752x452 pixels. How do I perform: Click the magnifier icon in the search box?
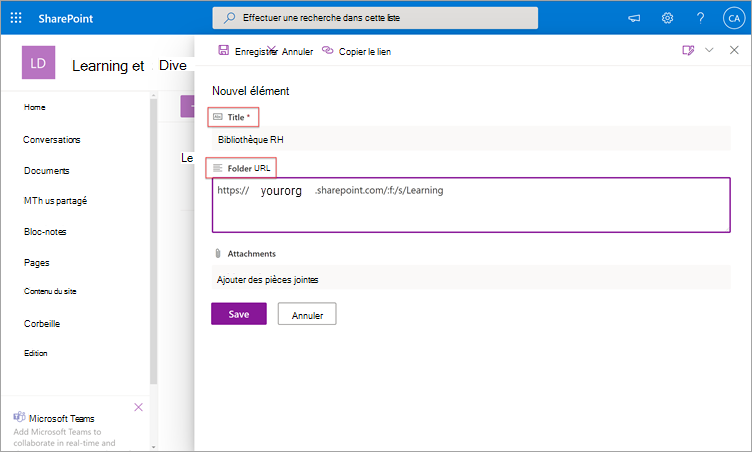(230, 18)
